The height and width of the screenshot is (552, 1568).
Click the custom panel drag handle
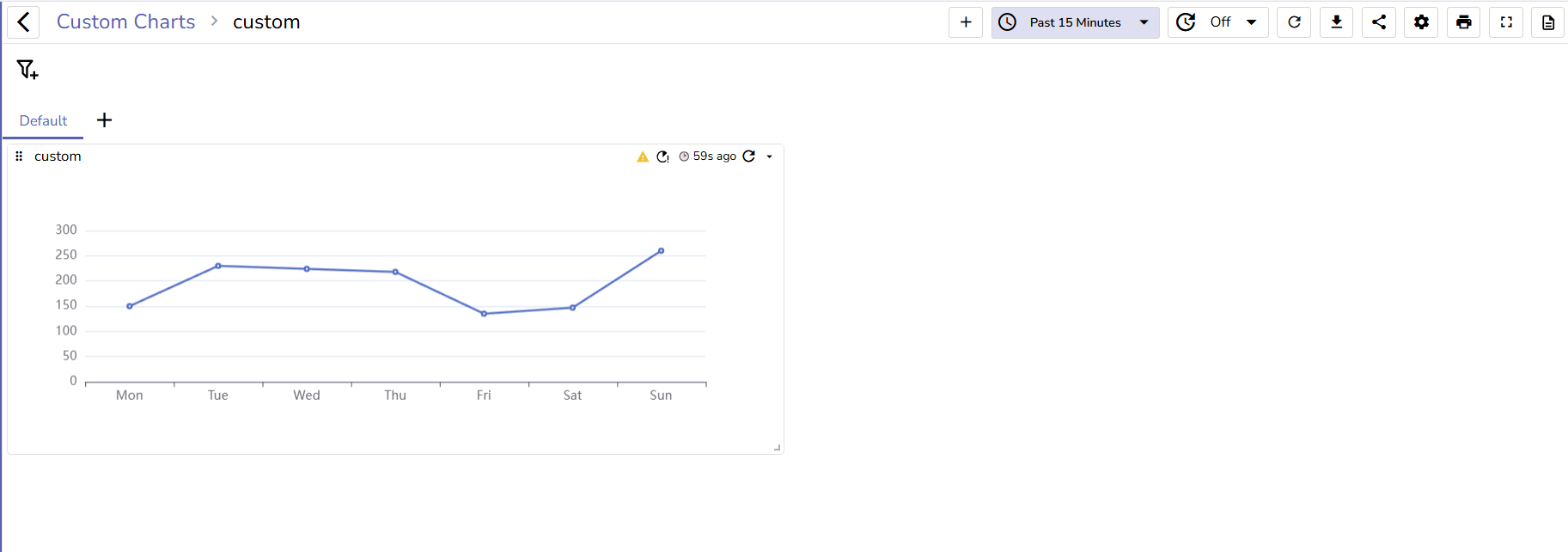(19, 156)
